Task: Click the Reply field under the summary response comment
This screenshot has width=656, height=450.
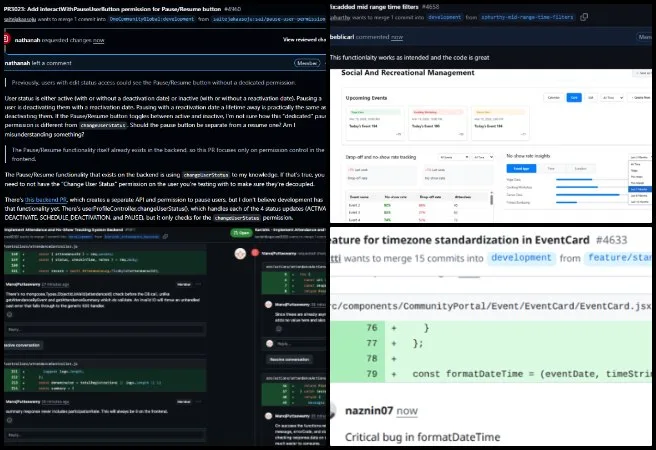Action: (105, 435)
